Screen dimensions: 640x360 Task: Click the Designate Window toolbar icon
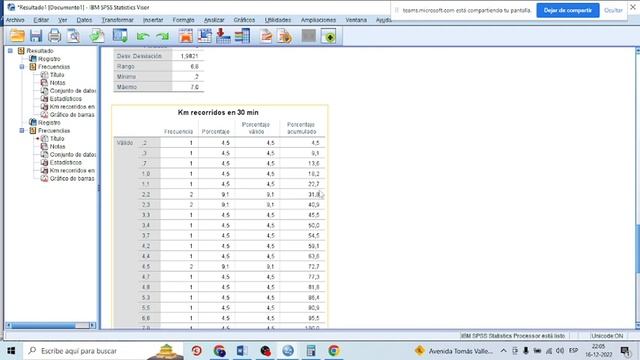329,36
